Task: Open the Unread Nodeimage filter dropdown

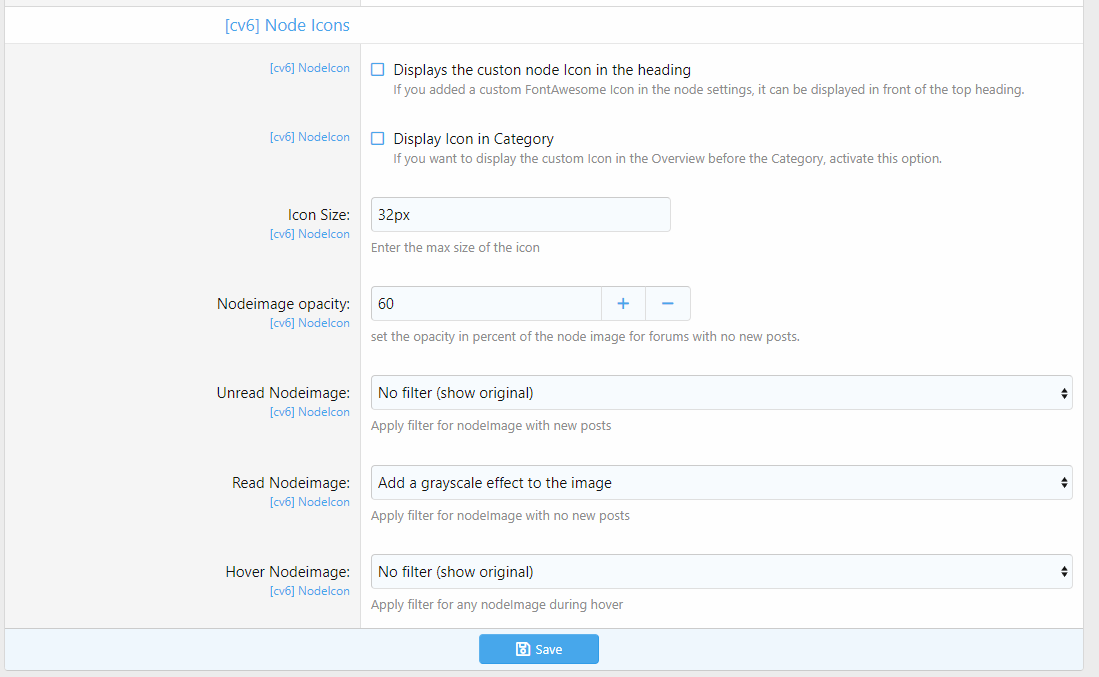Action: click(x=720, y=392)
